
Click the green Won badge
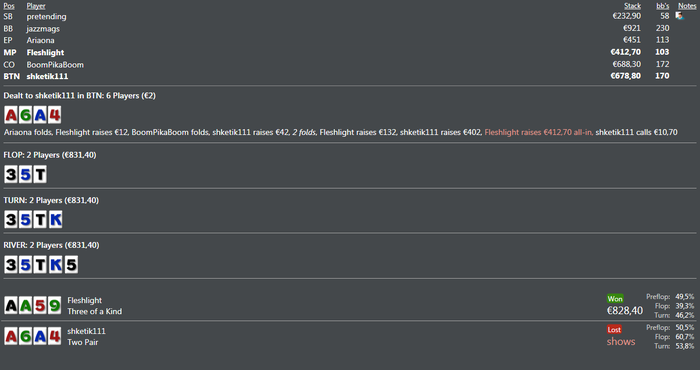coord(615,299)
